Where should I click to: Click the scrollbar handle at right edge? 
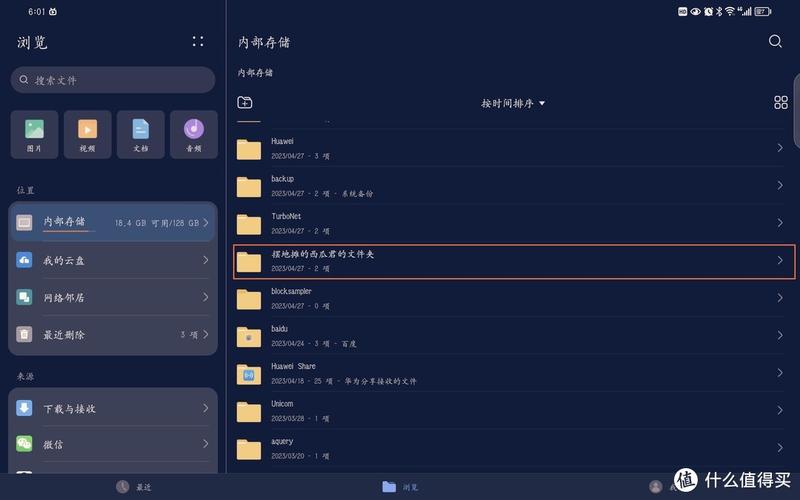coord(796,111)
